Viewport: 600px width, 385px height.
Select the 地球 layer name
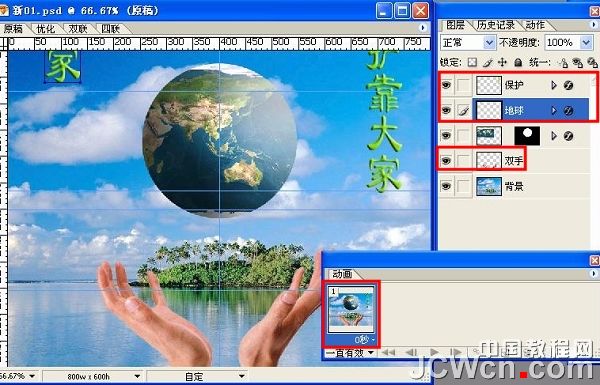514,111
